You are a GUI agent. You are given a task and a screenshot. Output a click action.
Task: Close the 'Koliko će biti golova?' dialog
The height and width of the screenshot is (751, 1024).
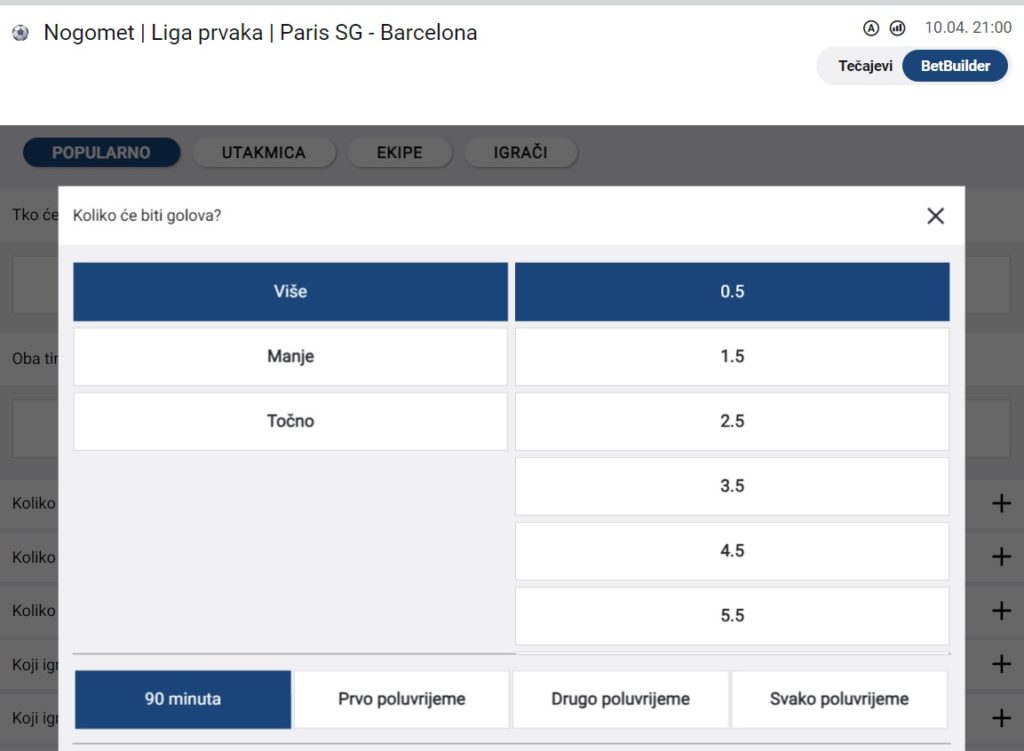click(935, 215)
